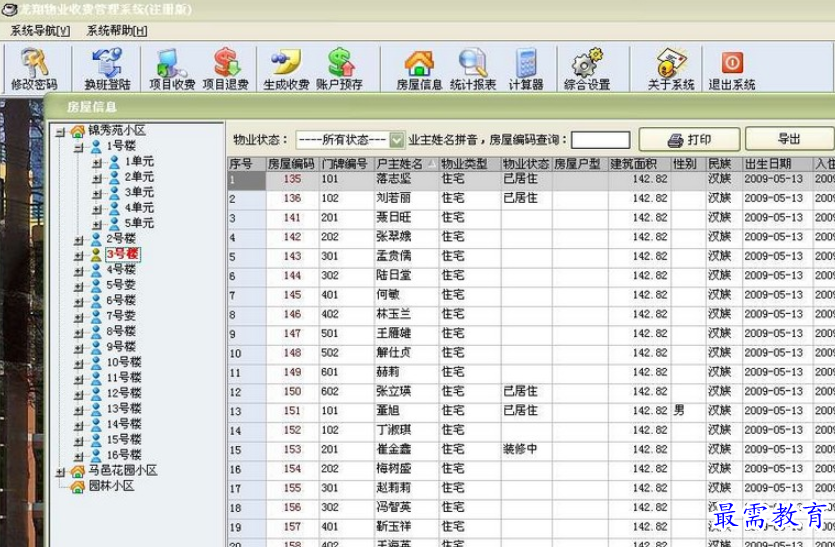Click the person icon beside 1号楼

coord(96,146)
